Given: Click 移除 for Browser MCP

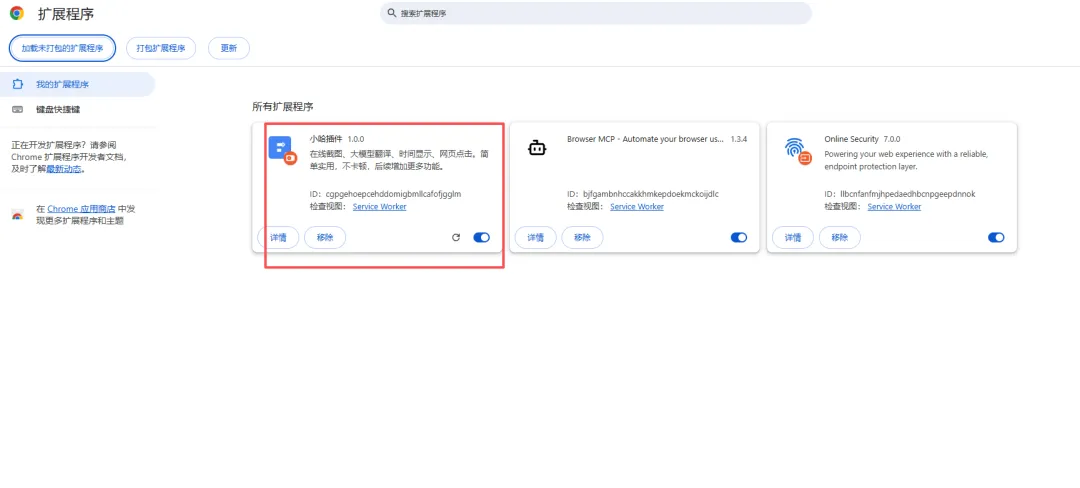Looking at the screenshot, I should click(582, 237).
